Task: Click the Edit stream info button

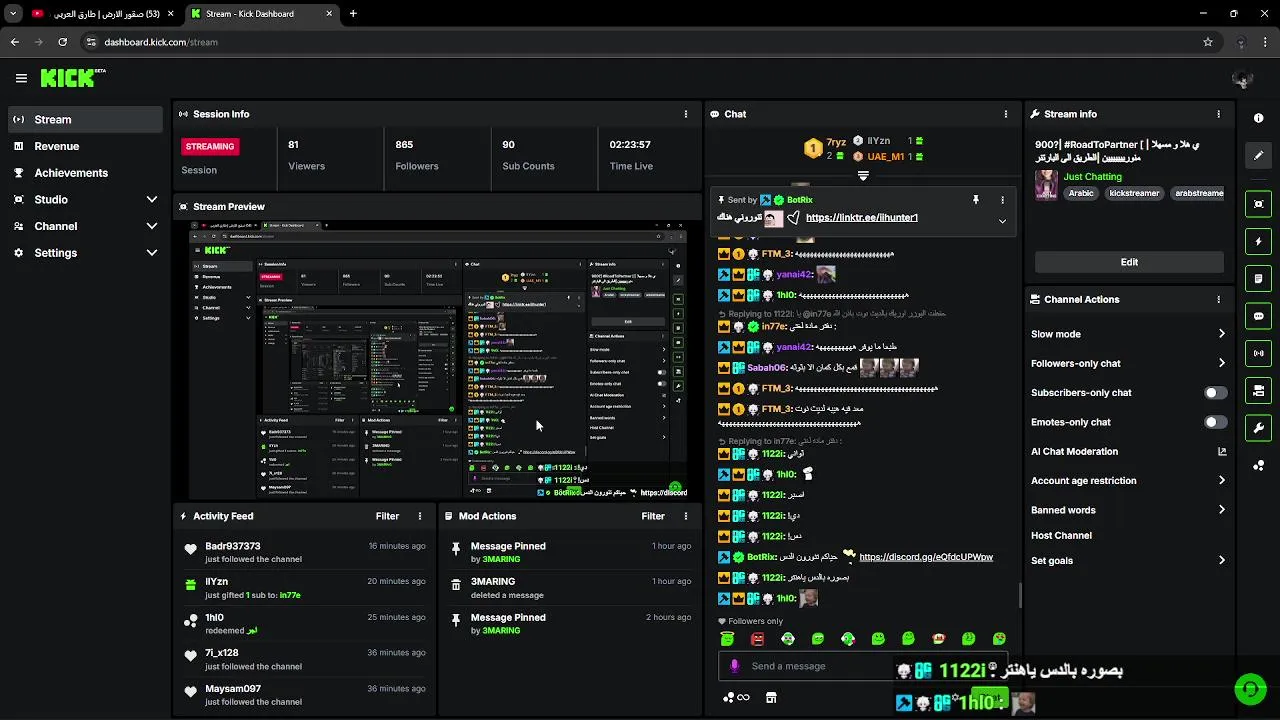Action: tap(1129, 262)
